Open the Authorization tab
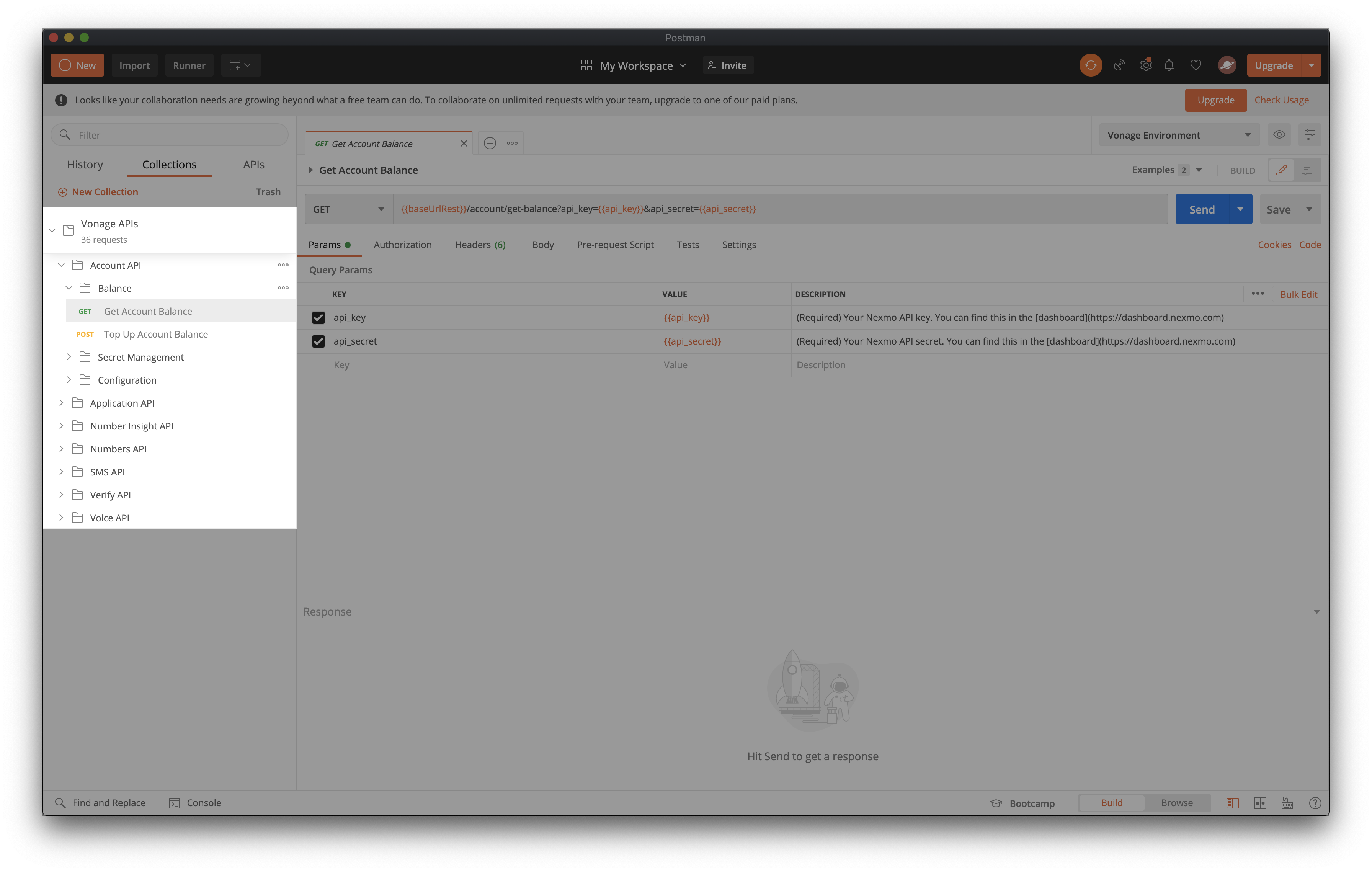Image resolution: width=1372 pixels, height=872 pixels. pos(402,244)
